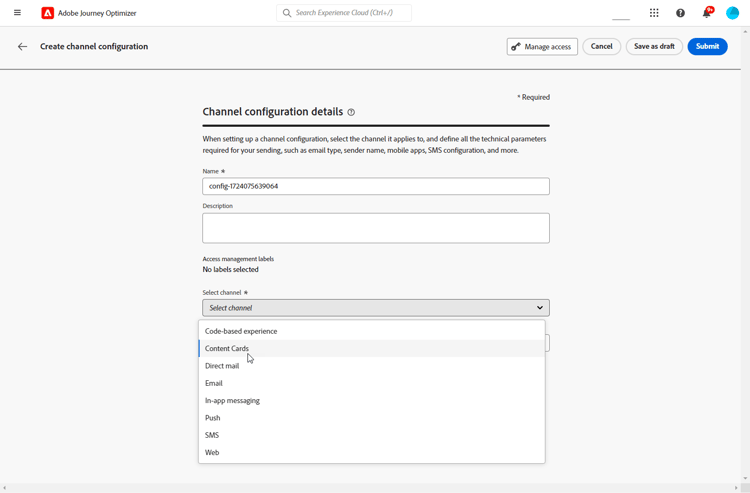Click into the Description text area
Image resolution: width=750 pixels, height=493 pixels.
click(375, 228)
